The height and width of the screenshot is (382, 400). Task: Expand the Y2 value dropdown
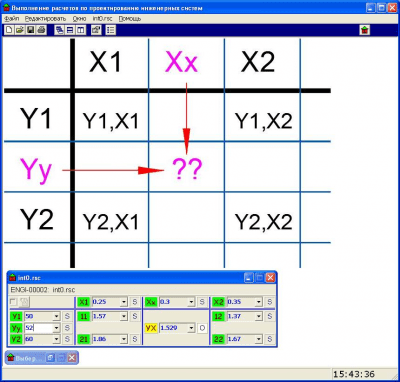click(56, 339)
